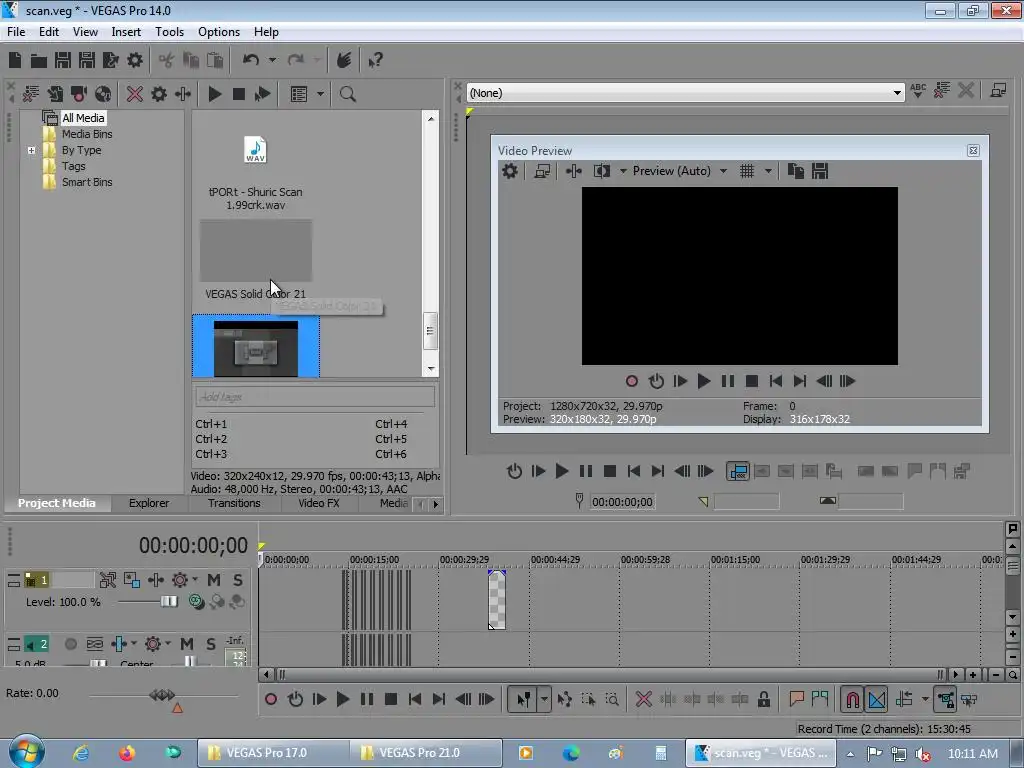Click the Save project icon
Viewport: 1024px width, 768px height.
pos(63,61)
